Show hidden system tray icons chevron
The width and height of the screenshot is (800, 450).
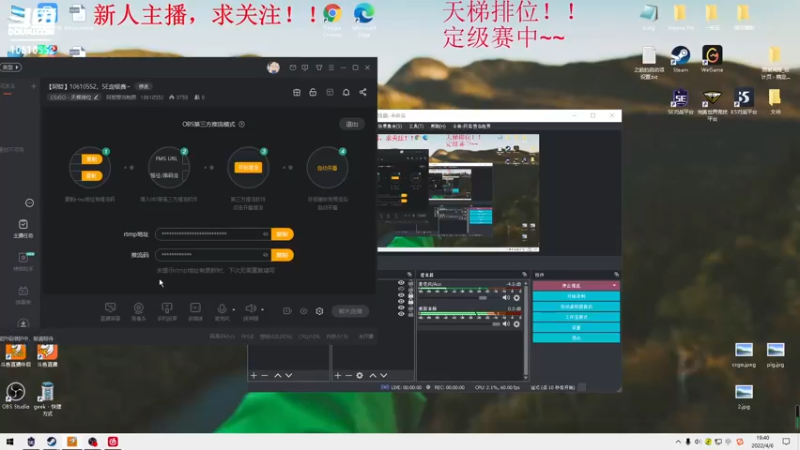pyautogui.click(x=678, y=442)
